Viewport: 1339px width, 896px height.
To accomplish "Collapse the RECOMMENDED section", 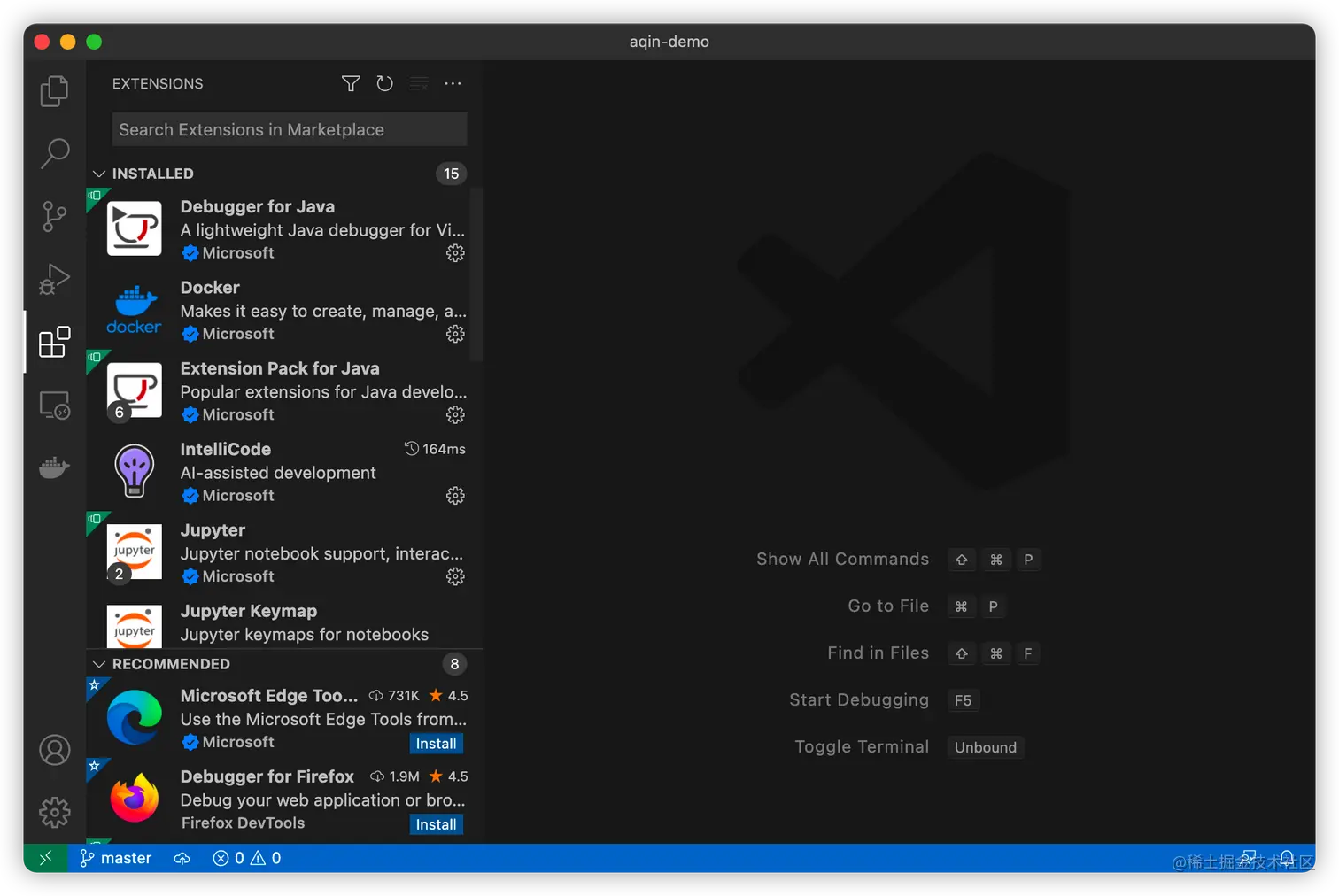I will (x=99, y=664).
